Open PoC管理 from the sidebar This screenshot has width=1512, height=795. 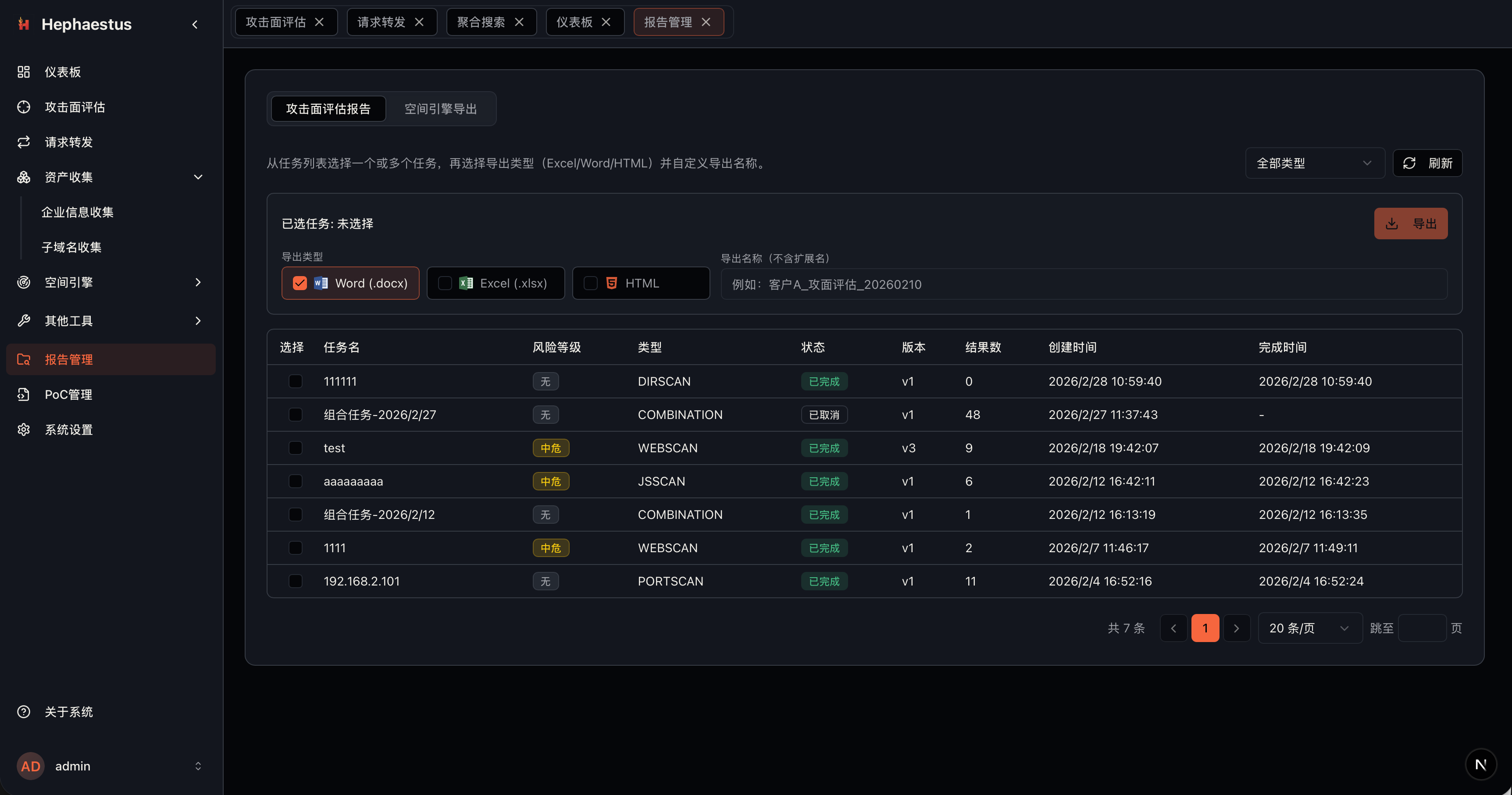pos(68,394)
